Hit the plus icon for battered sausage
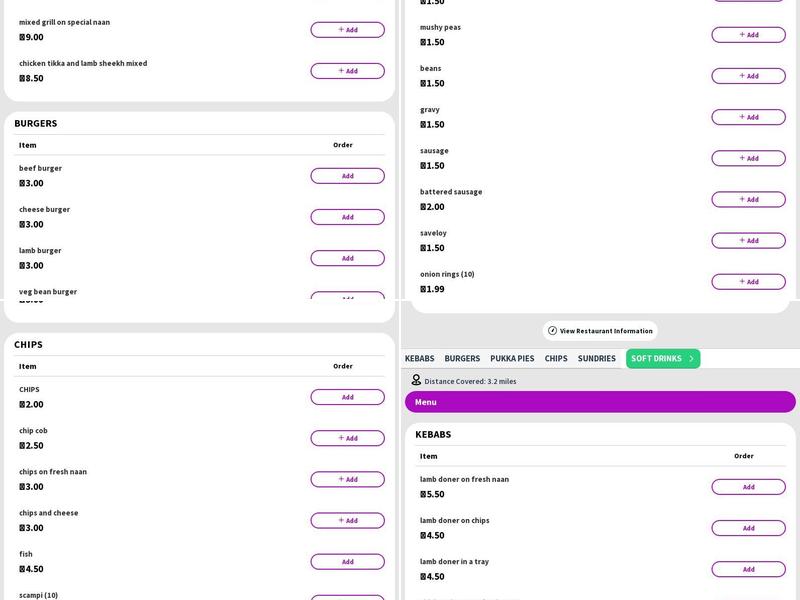This screenshot has height=600, width=800. pyautogui.click(x=741, y=199)
